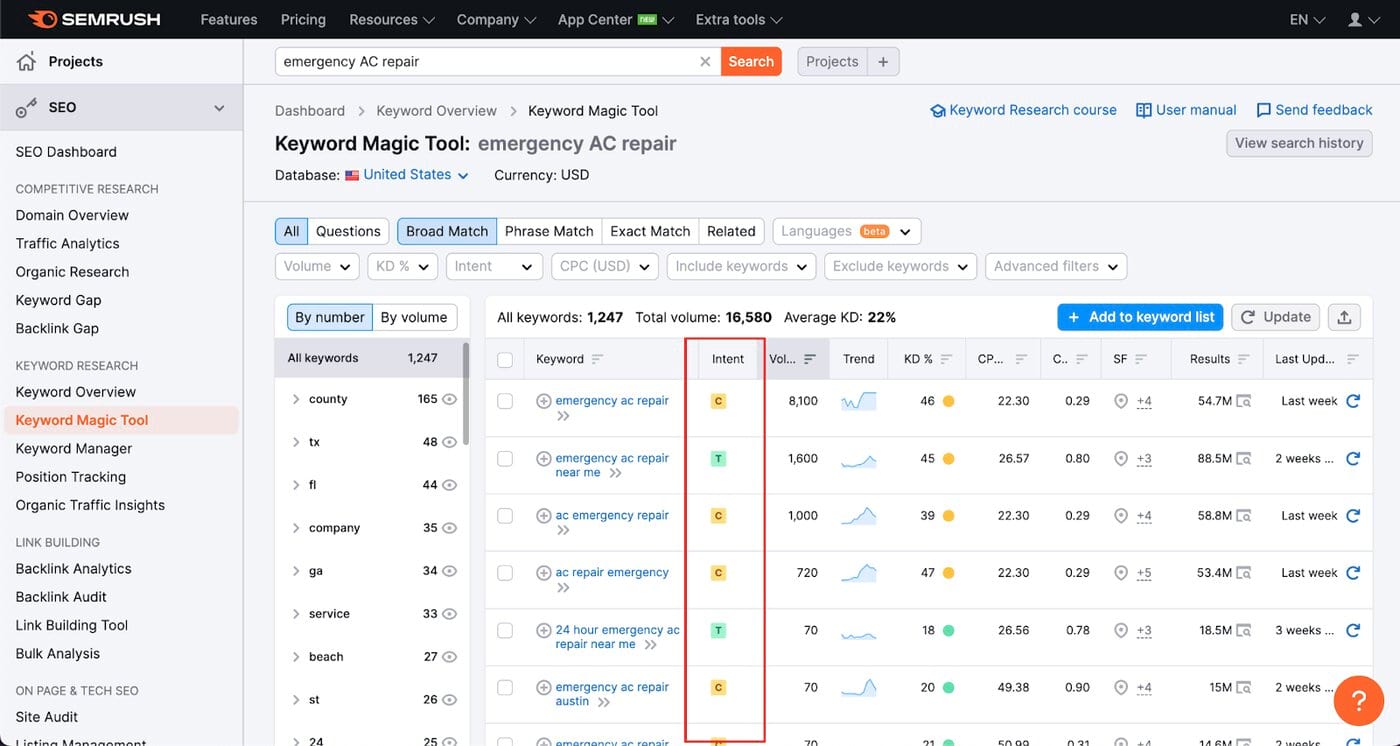Check the 24 hour emergency ac repair checkbox
The height and width of the screenshot is (746, 1400).
[505, 630]
